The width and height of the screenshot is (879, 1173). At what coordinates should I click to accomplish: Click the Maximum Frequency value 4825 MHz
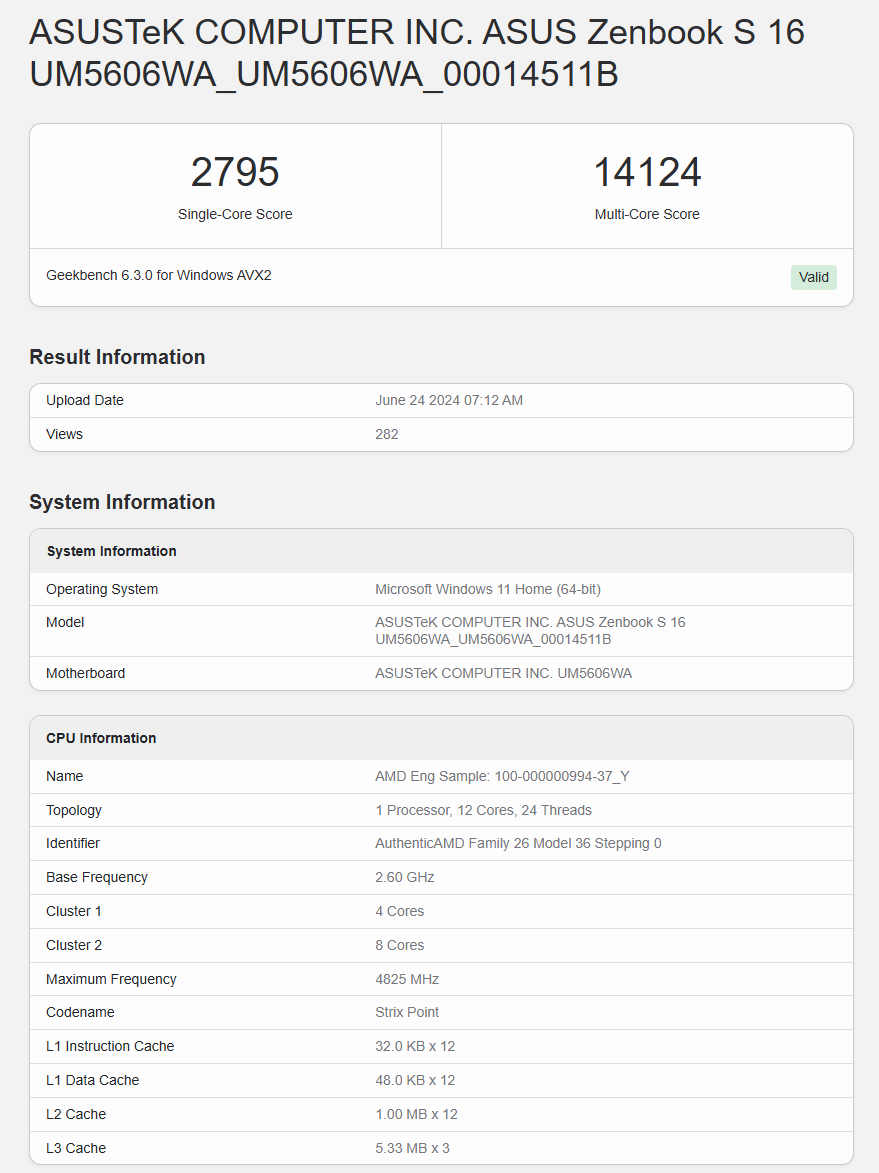pyautogui.click(x=407, y=979)
